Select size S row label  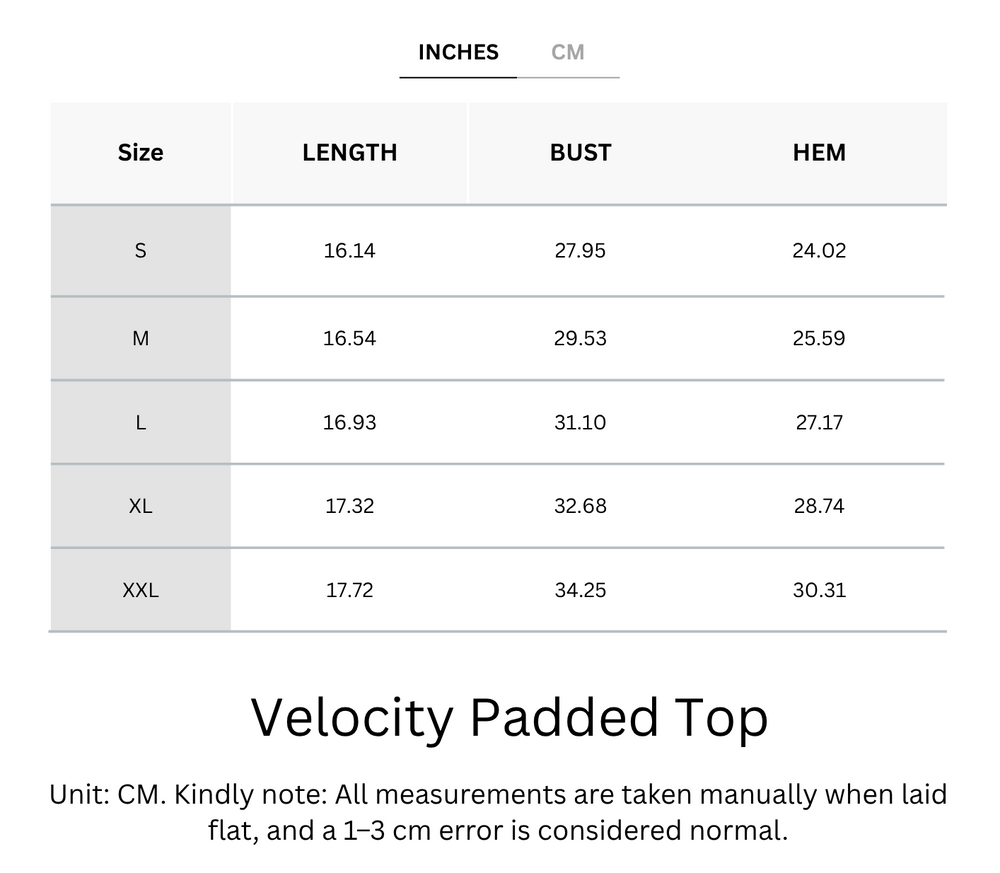[140, 250]
